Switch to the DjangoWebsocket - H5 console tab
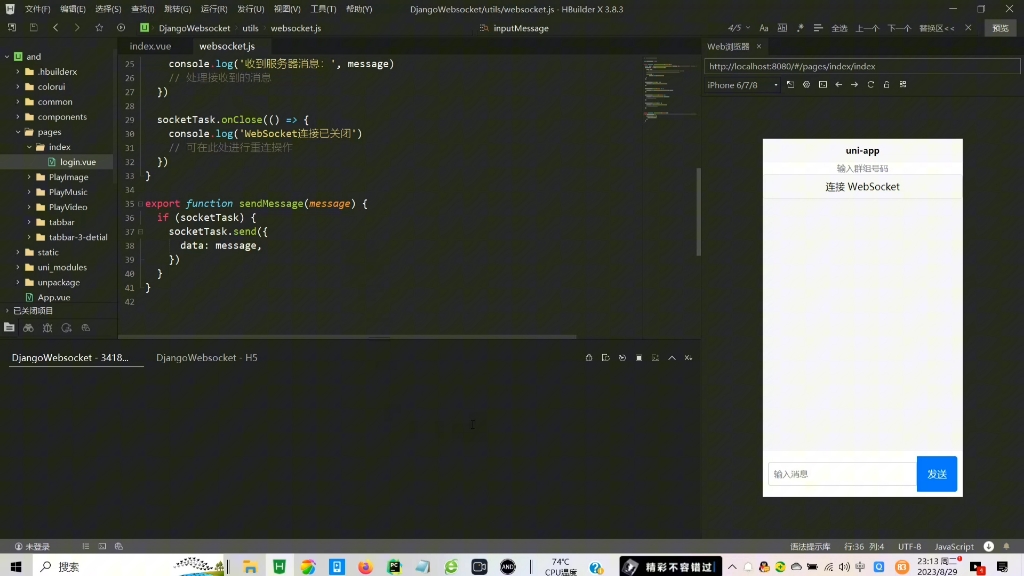 click(206, 358)
